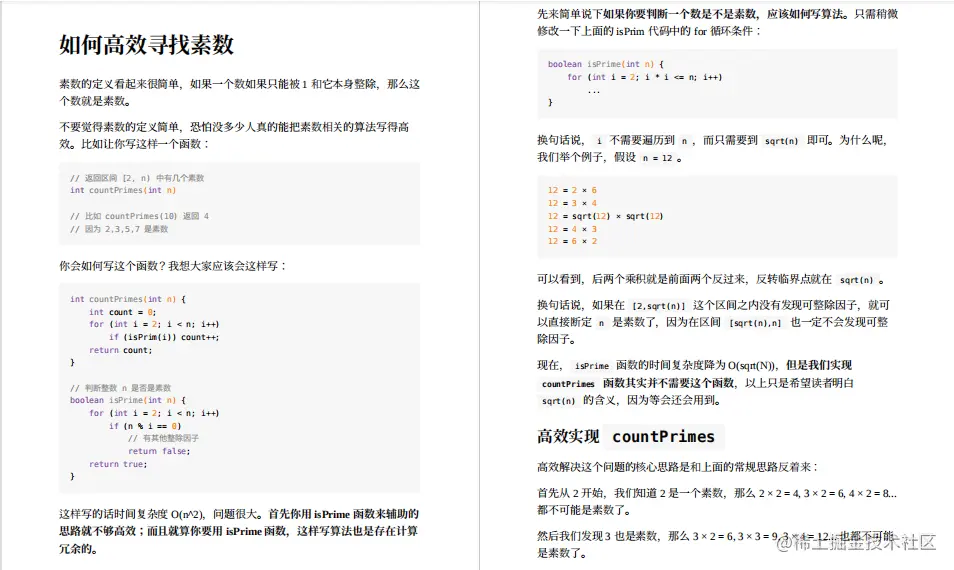The width and height of the screenshot is (954, 570).
Task: Click inline code [sqrt(n),n]
Action: point(755,323)
